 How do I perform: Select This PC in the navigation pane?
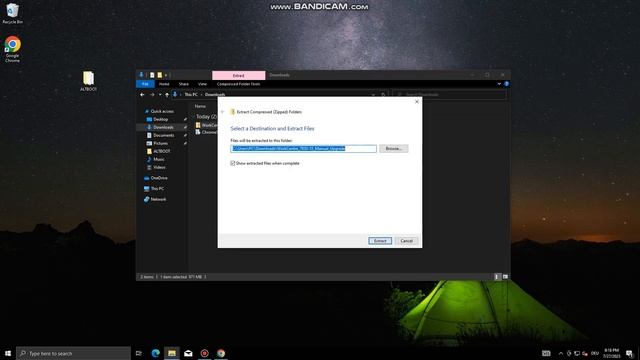point(157,189)
